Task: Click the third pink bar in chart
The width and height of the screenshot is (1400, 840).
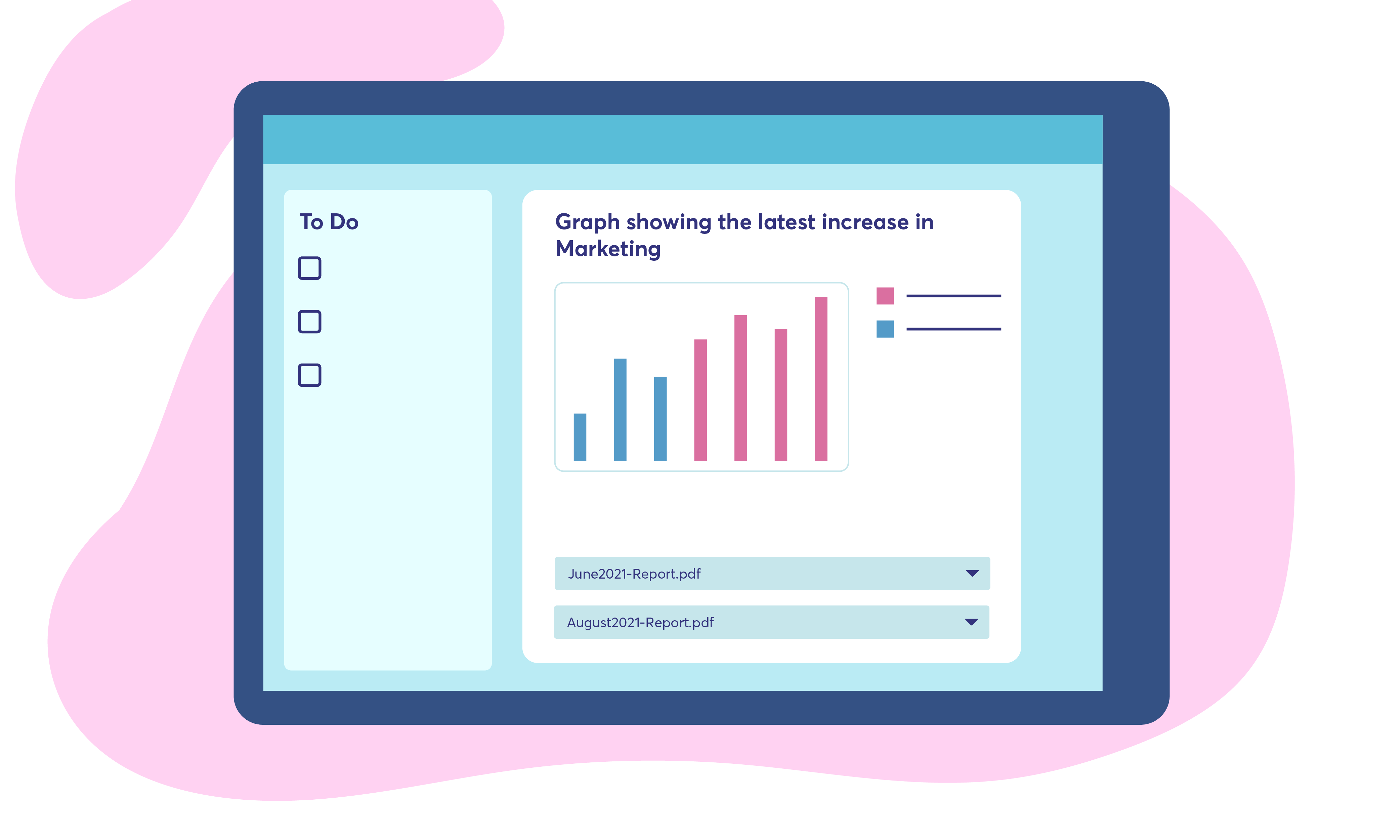Action: [x=780, y=394]
